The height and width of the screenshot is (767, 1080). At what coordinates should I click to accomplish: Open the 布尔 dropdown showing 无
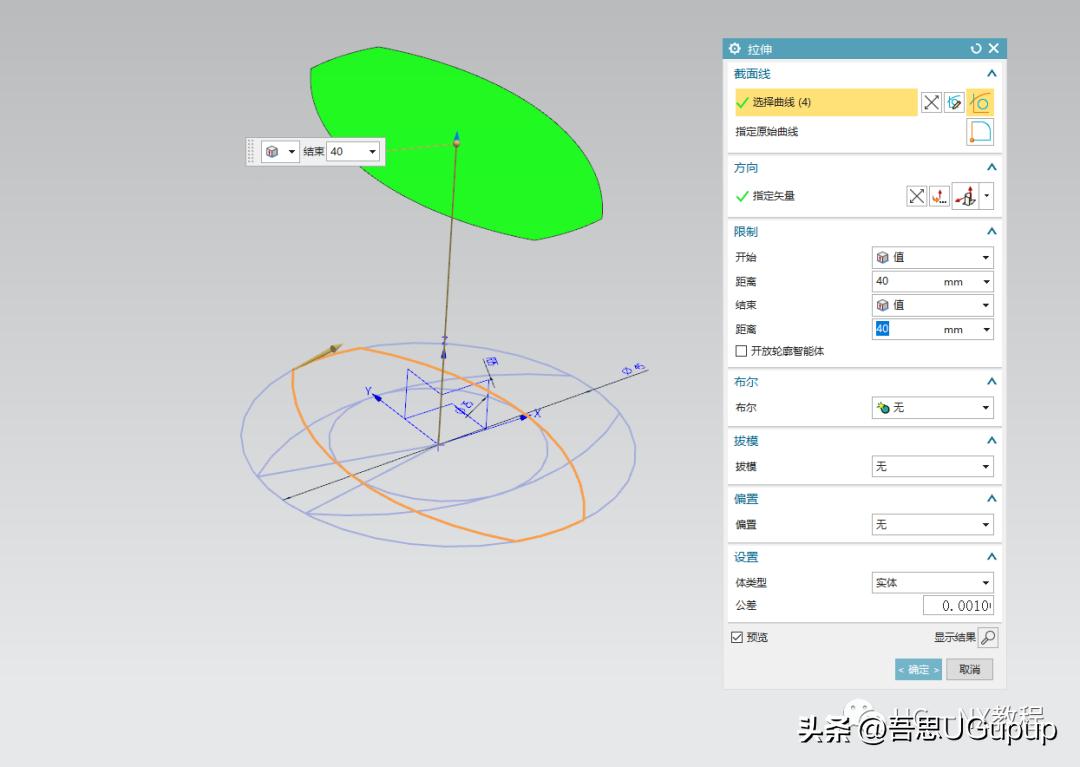[x=932, y=407]
